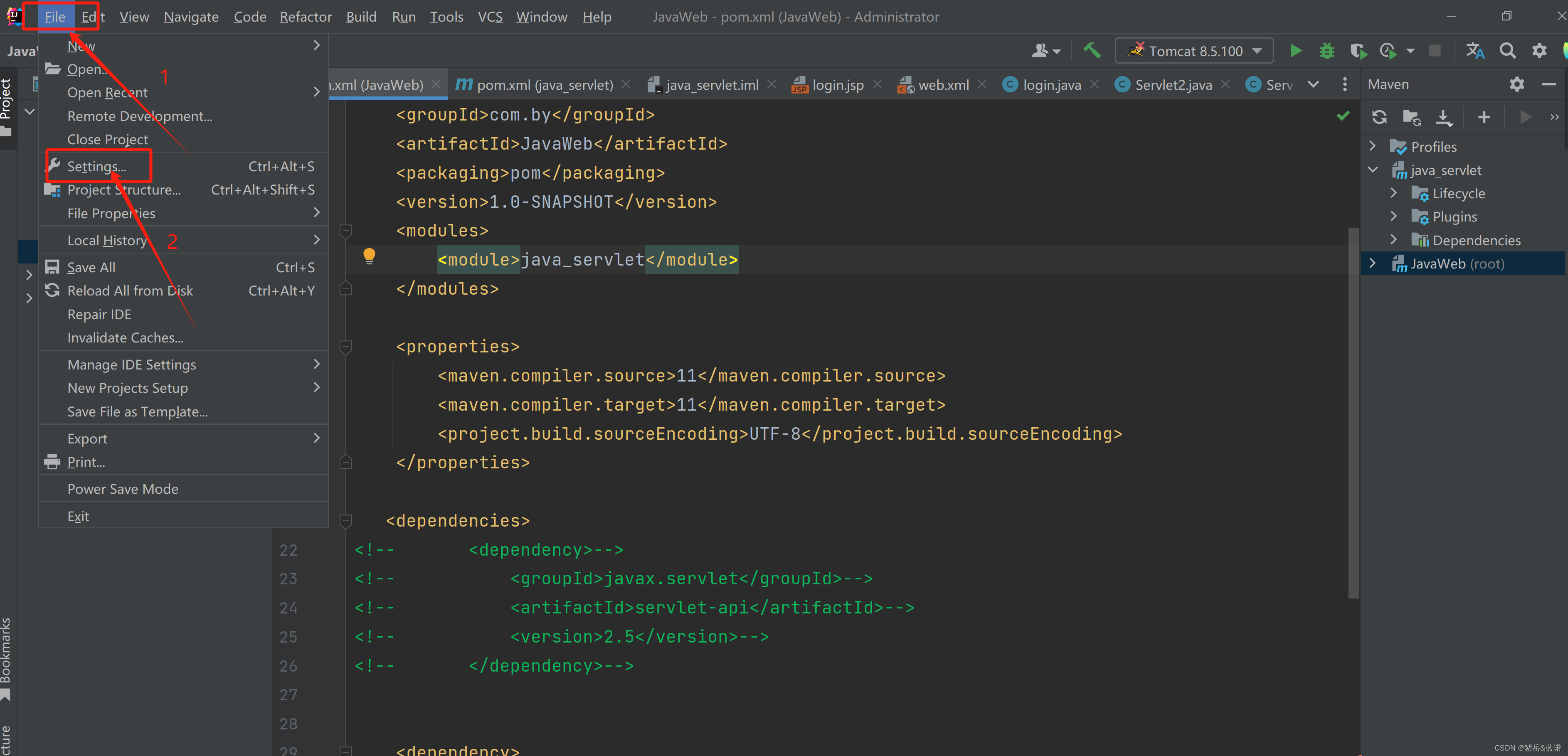
Task: Expand the Profiles node in Maven
Action: tap(1373, 146)
